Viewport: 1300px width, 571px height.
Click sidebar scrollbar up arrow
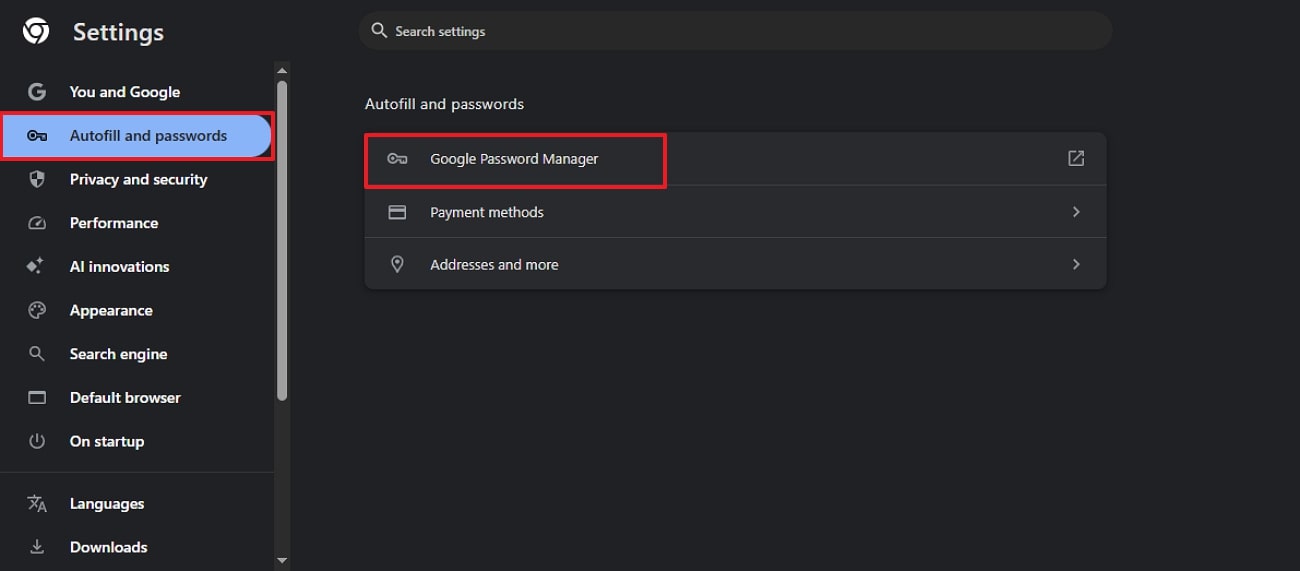(282, 70)
